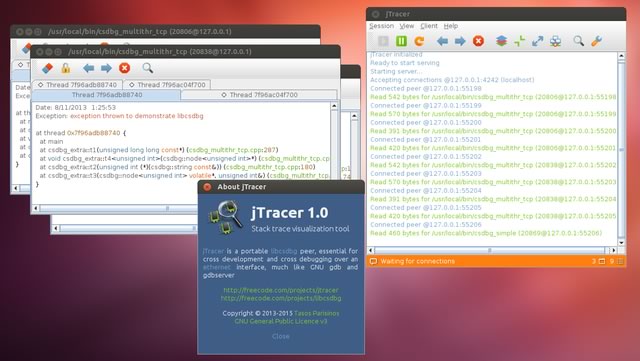Click log line 'Accepting connections @127.0.0.1:4242'
640x361 pixels.
(x=452, y=80)
